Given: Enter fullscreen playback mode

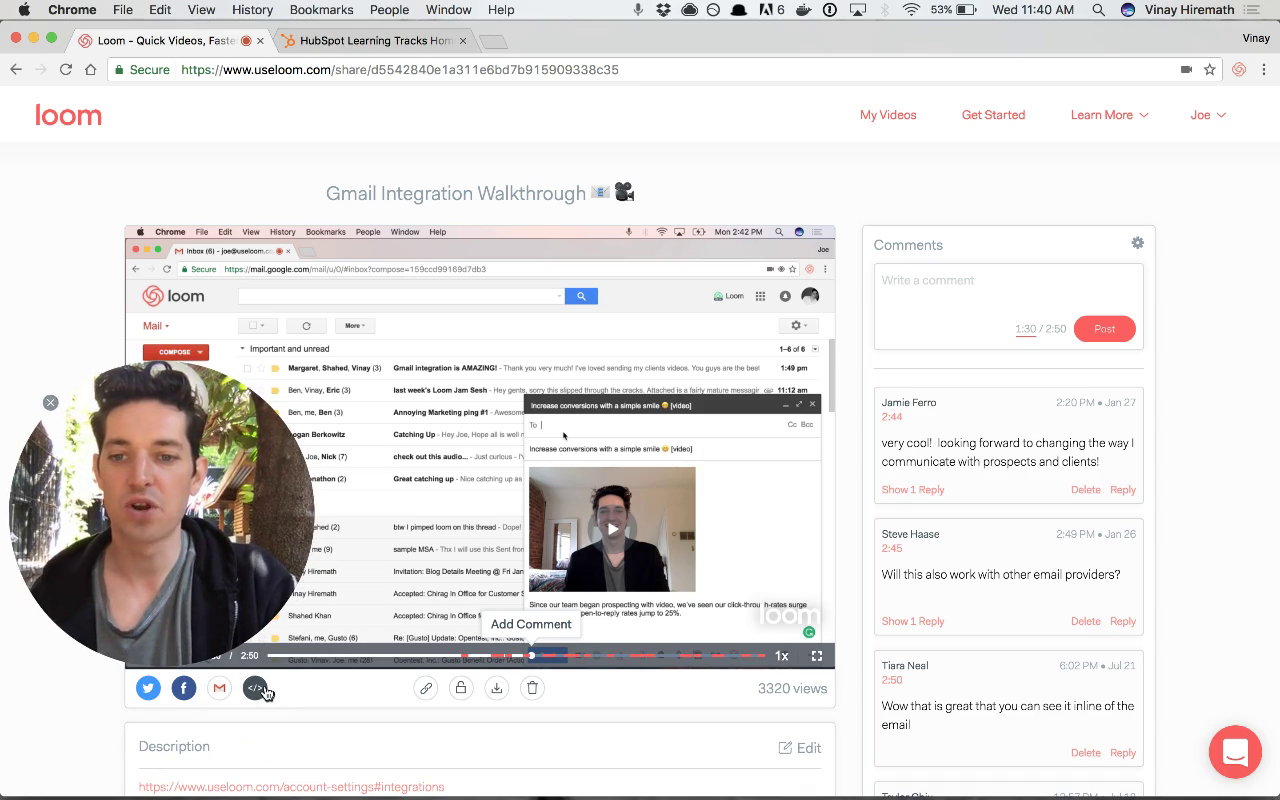Looking at the screenshot, I should 817,655.
